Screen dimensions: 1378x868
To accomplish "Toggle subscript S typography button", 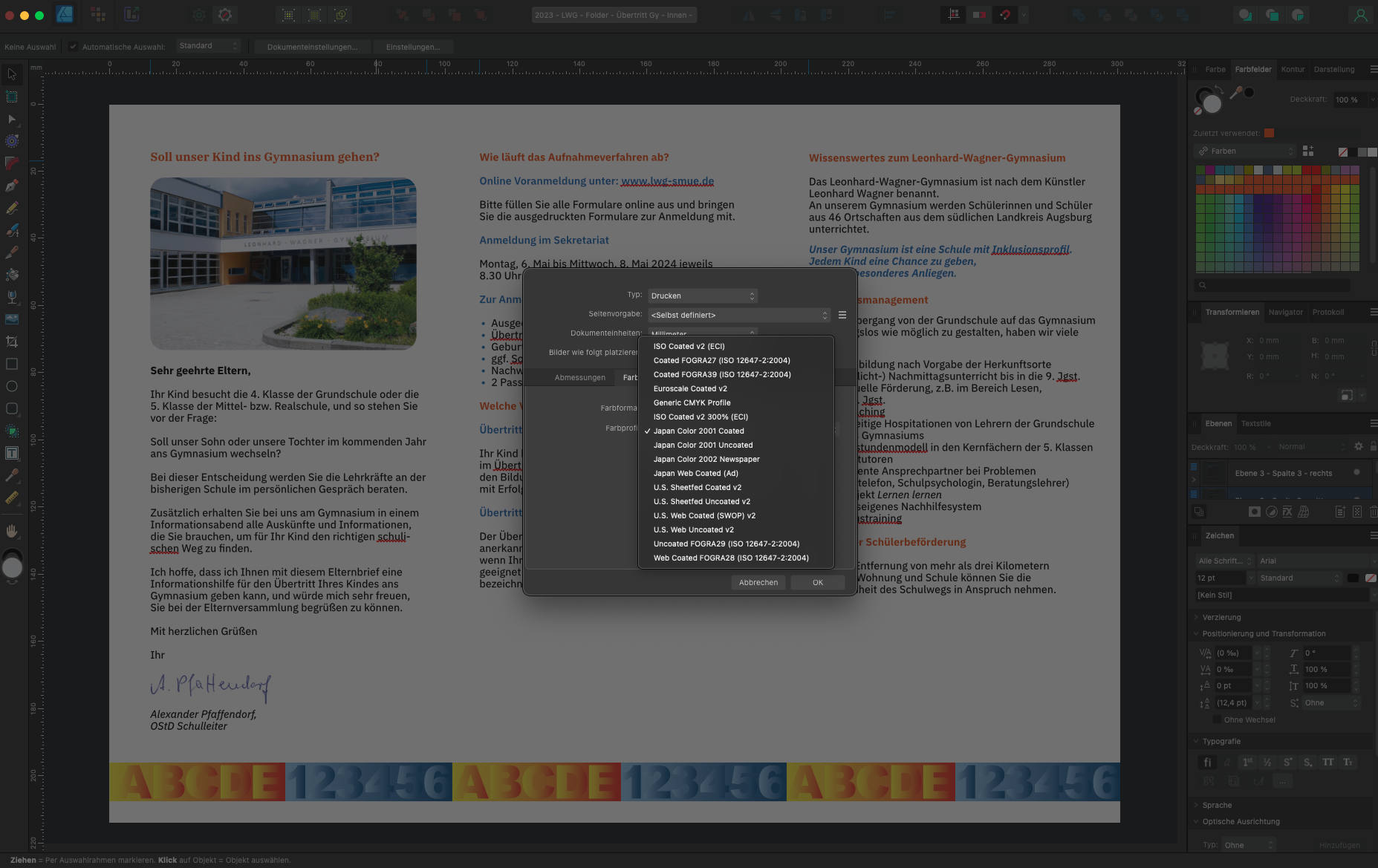I will point(1307,762).
